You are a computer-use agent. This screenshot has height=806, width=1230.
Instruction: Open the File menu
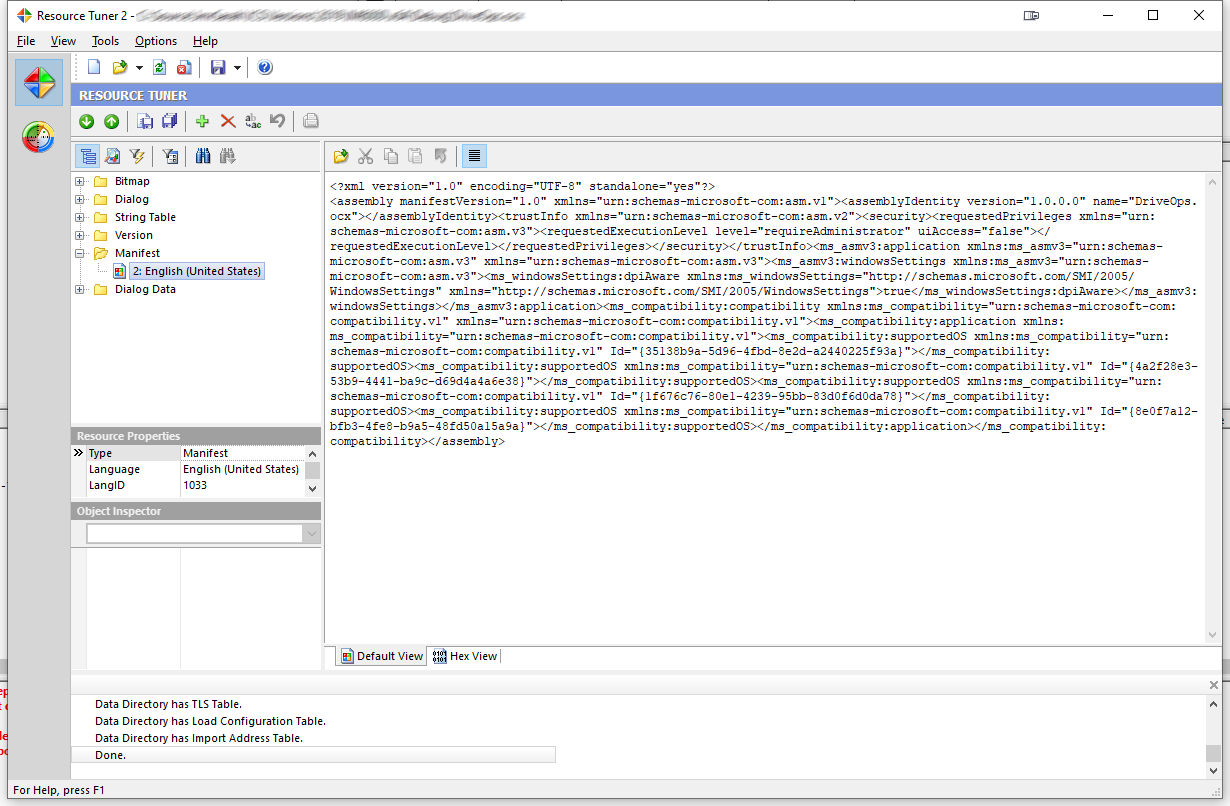[26, 41]
